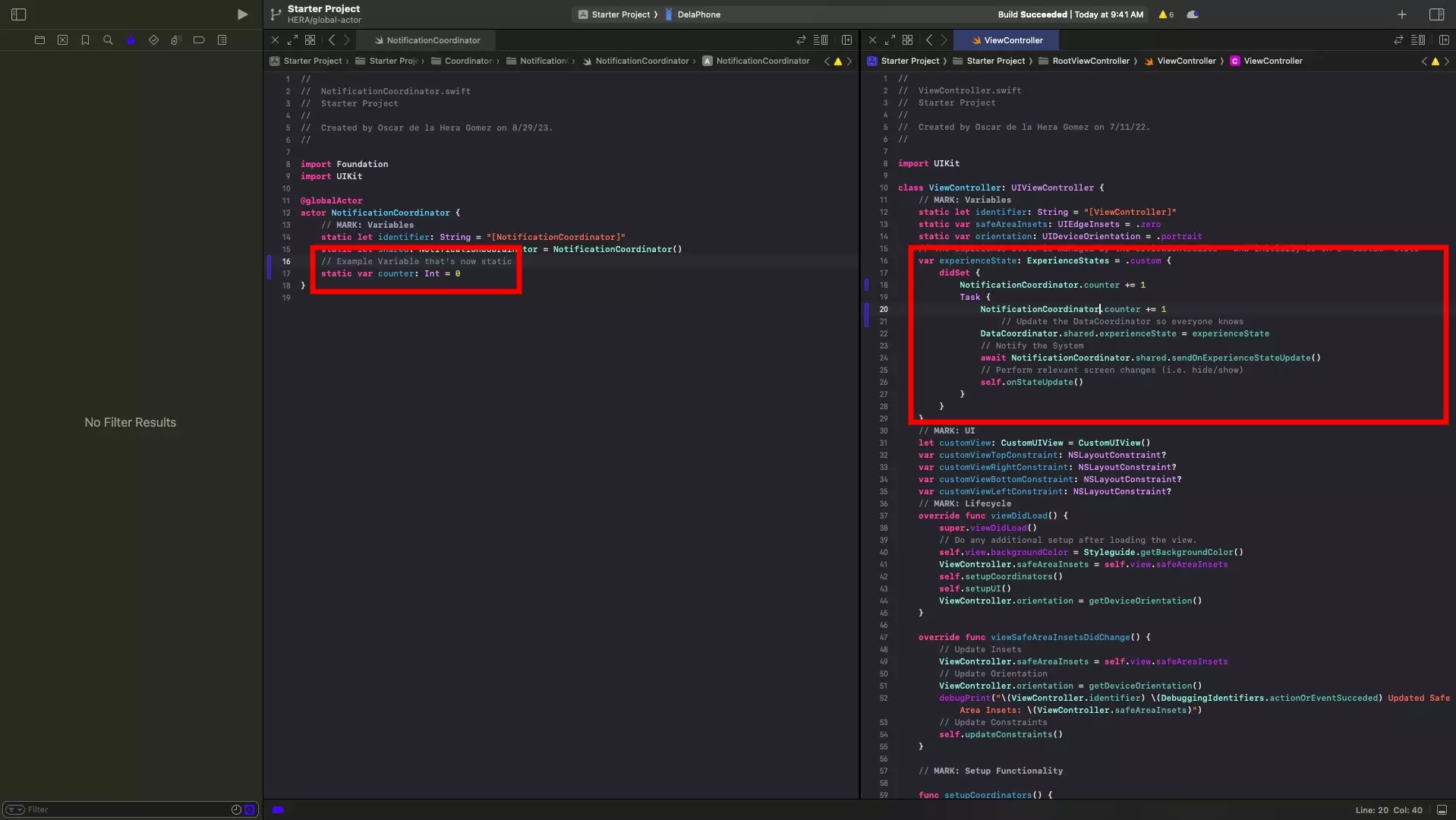
Task: Open related items grid in left editor
Action: coord(310,40)
